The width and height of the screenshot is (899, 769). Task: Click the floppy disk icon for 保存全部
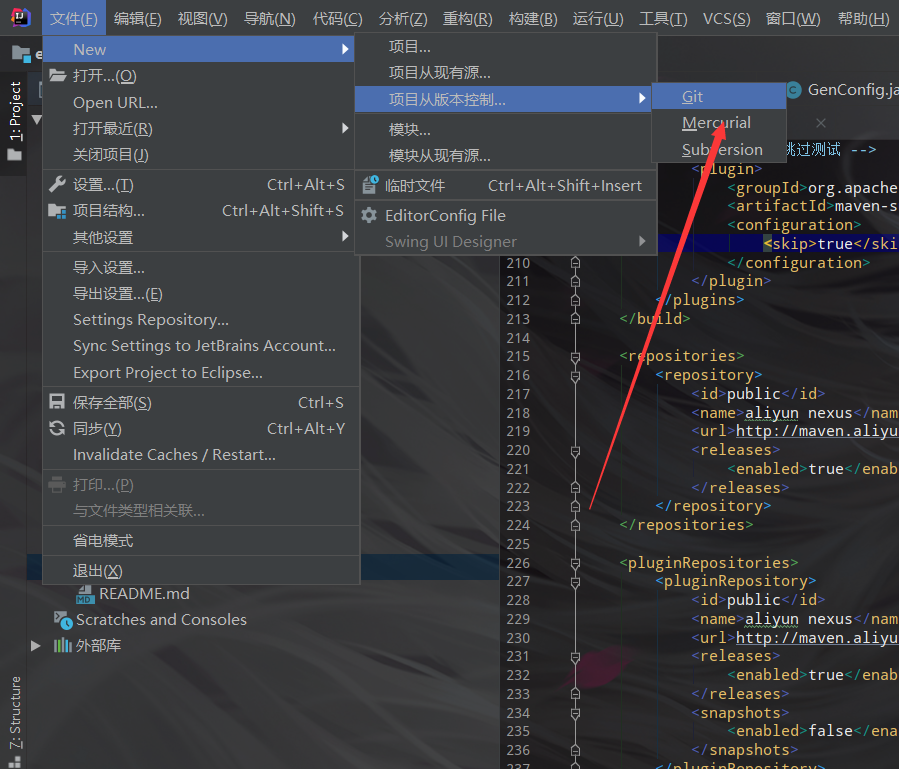click(x=57, y=401)
